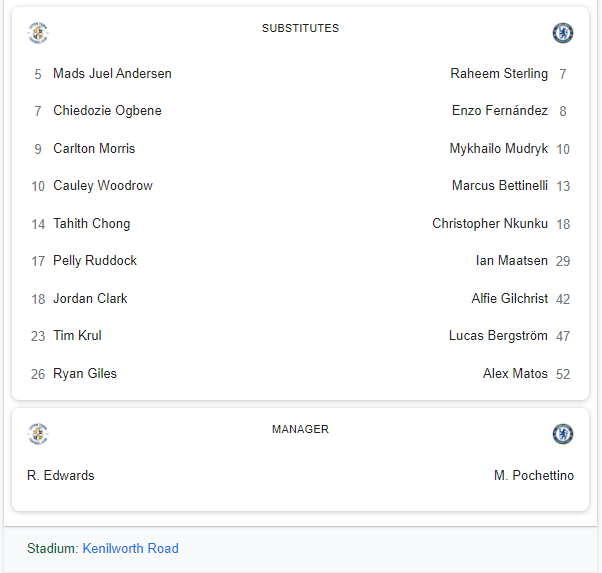Viewport: 602px width, 573px height.
Task: Open the Kenilworth Road stadium link
Action: 131,548
